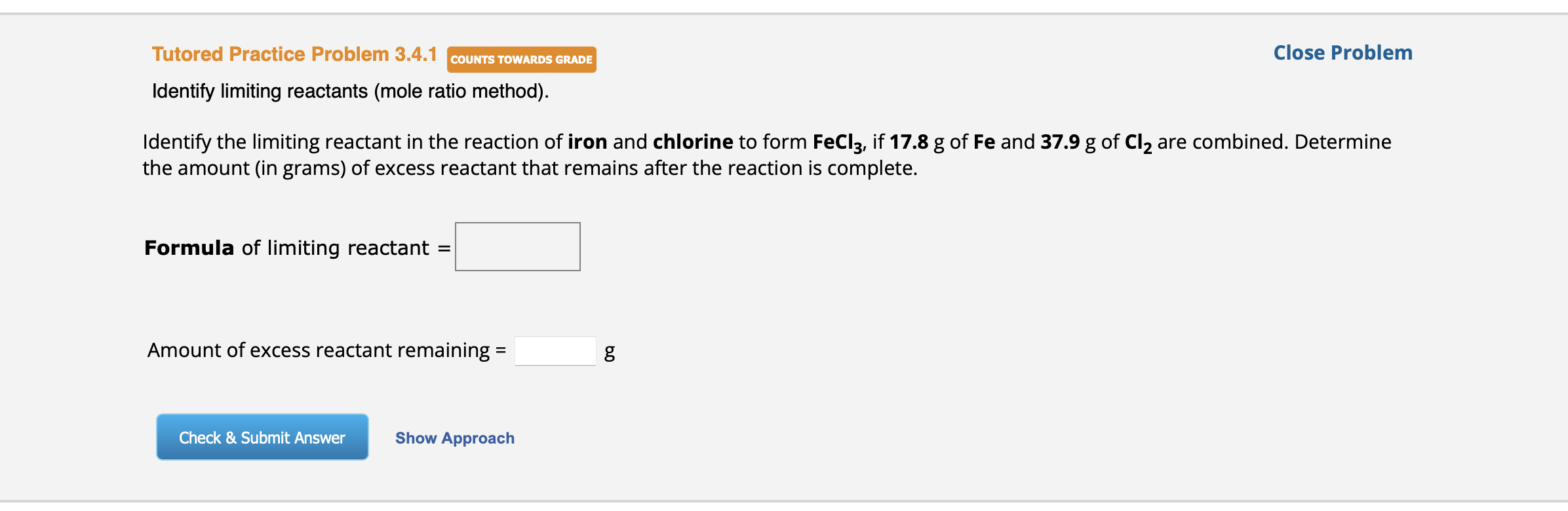The width and height of the screenshot is (1568, 511).
Task: Select the Tutored Practice Problem 3.4.1 heading
Action: pos(295,54)
